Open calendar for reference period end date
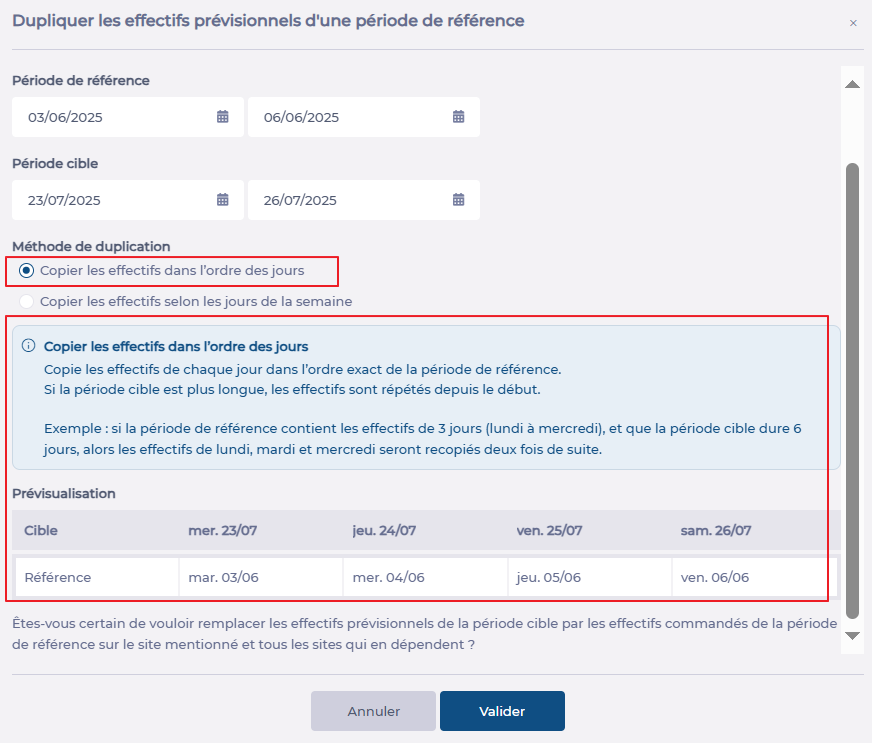Image resolution: width=872 pixels, height=743 pixels. pyautogui.click(x=459, y=117)
